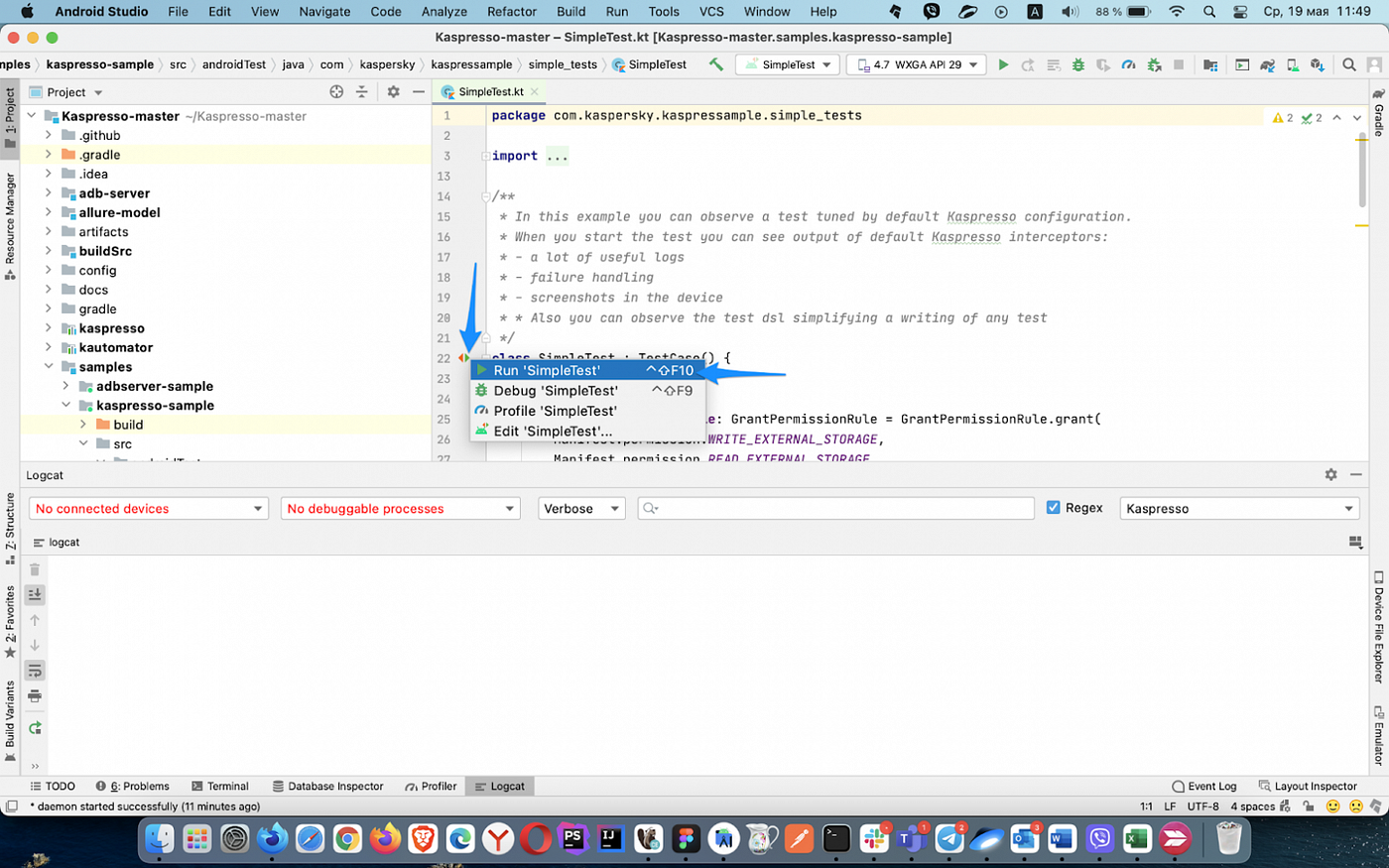Viewport: 1389px width, 868px height.
Task: Switch to the SimpleTest.kt editor tab
Action: click(491, 91)
